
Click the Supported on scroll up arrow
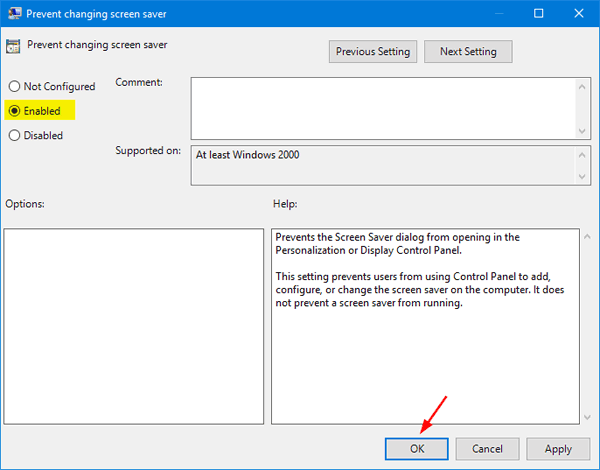[x=582, y=155]
